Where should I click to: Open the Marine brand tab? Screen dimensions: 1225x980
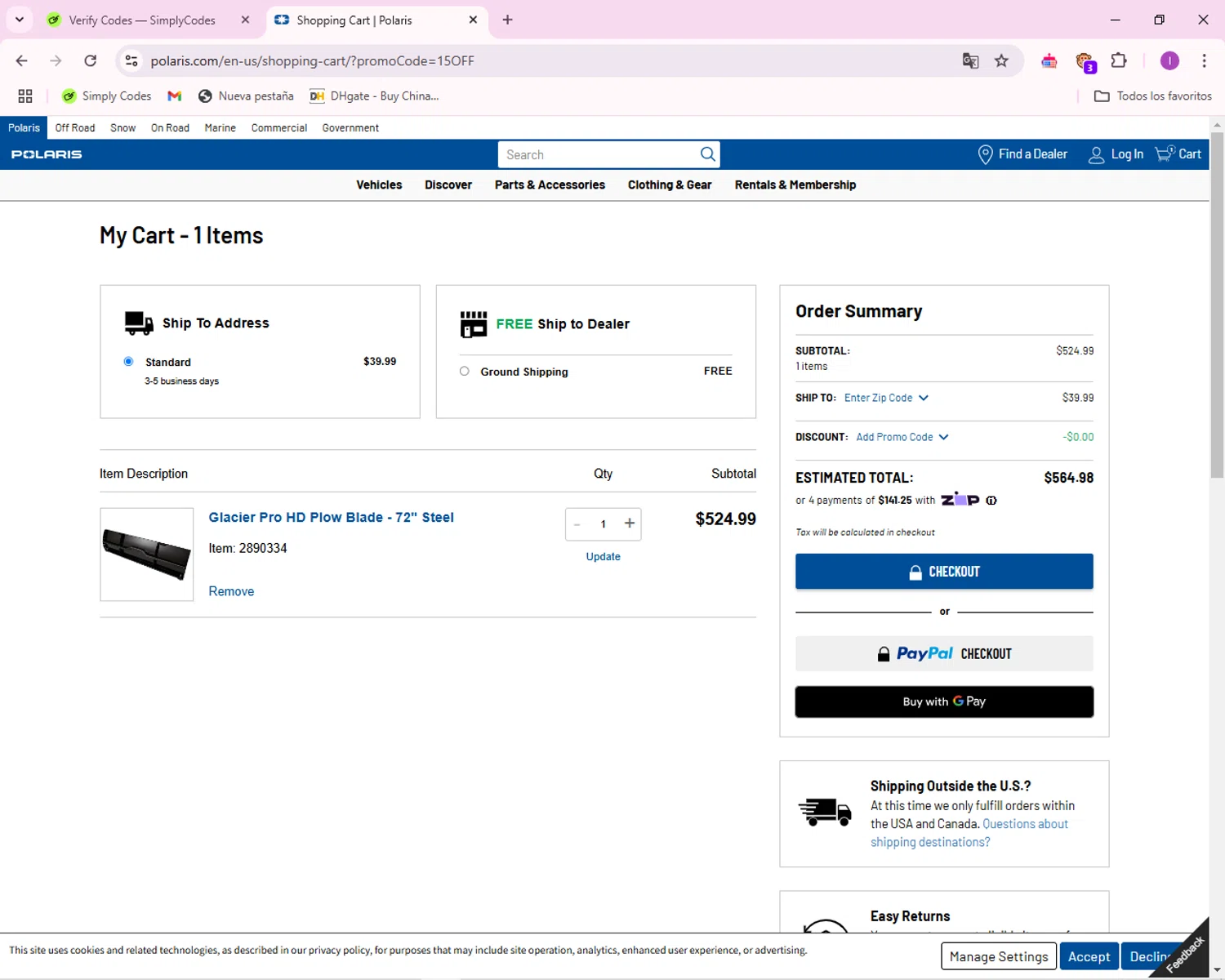220,128
